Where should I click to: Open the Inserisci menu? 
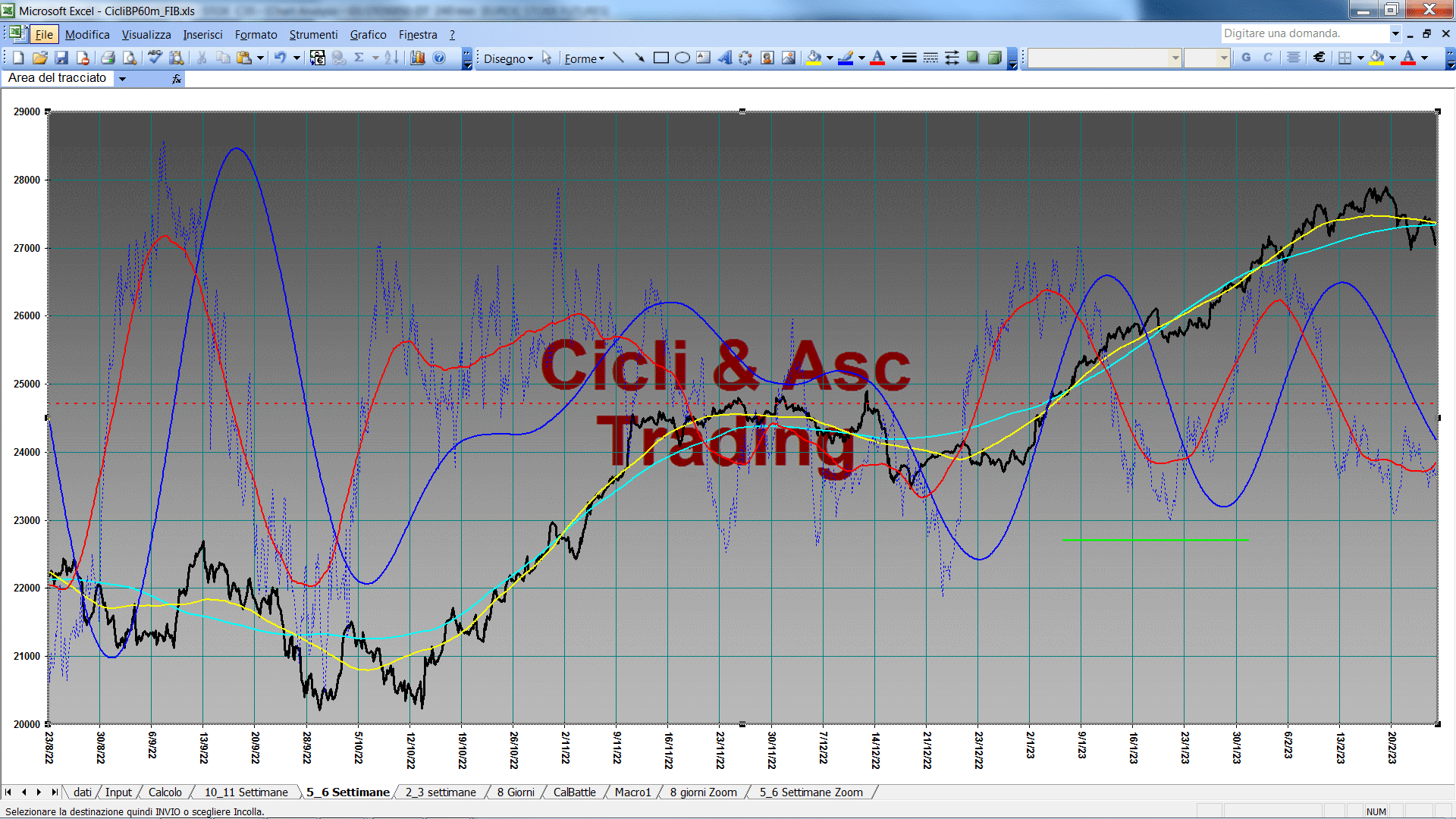[202, 35]
